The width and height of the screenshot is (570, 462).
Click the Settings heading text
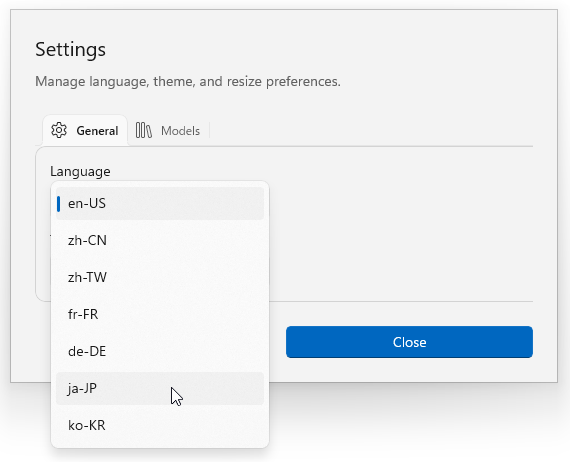click(x=71, y=49)
